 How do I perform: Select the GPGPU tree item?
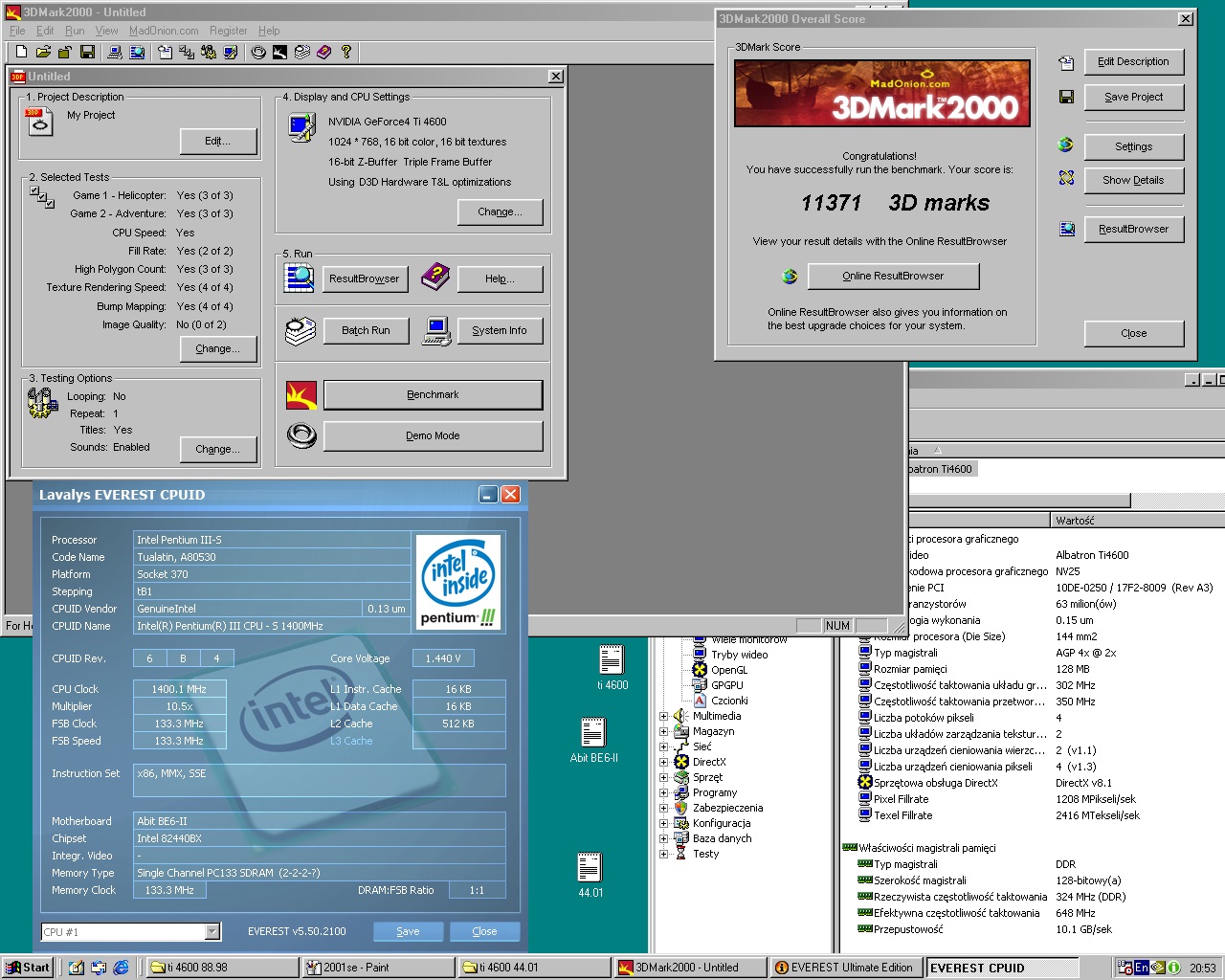[726, 685]
